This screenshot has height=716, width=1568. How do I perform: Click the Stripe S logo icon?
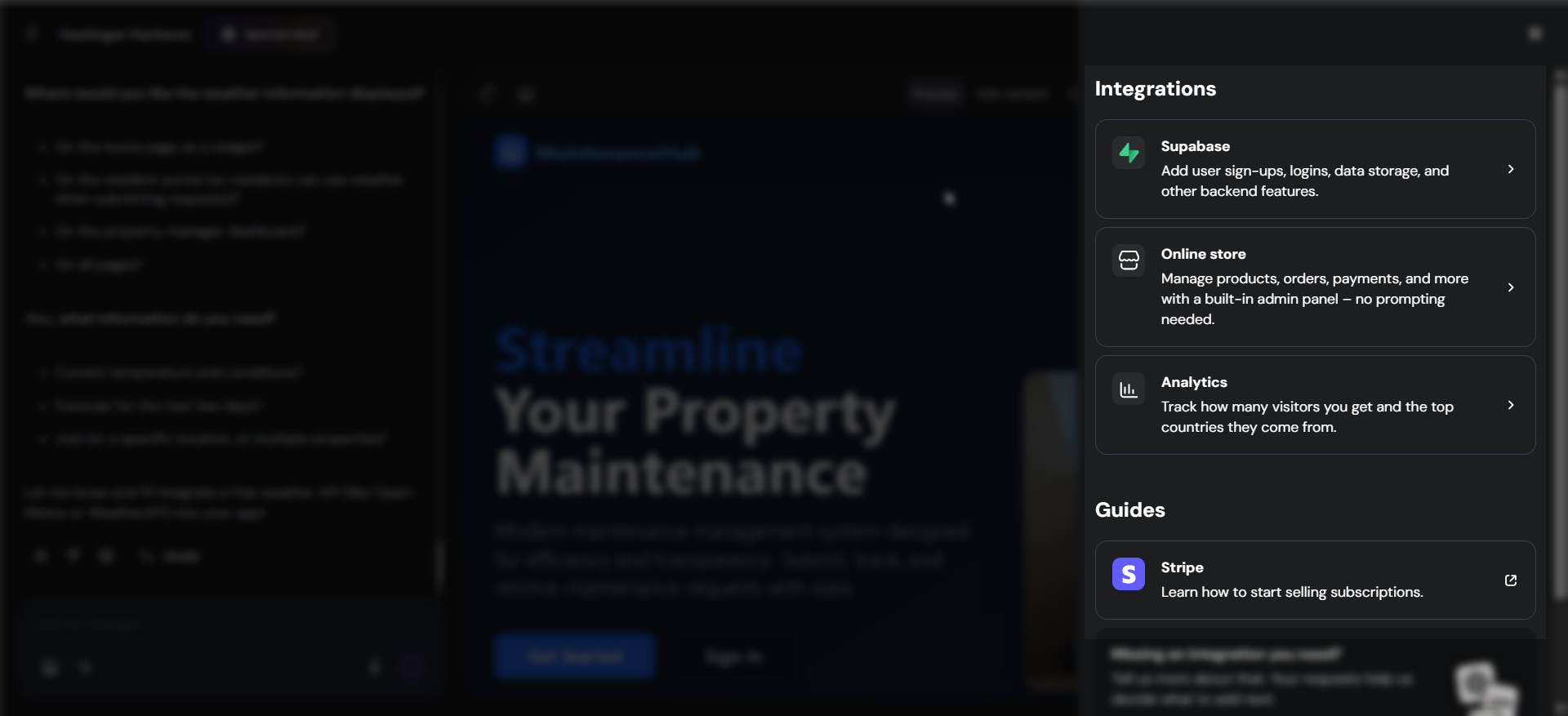tap(1129, 574)
